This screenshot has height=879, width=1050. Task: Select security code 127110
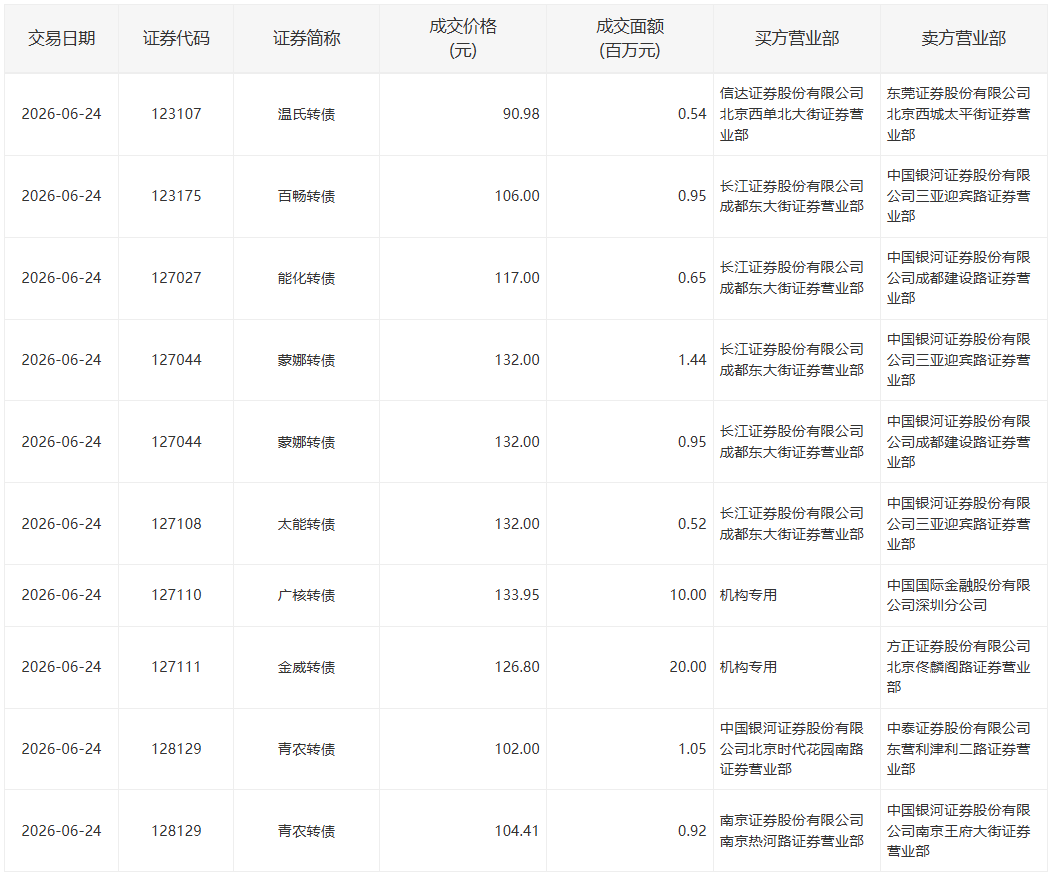pyautogui.click(x=176, y=595)
